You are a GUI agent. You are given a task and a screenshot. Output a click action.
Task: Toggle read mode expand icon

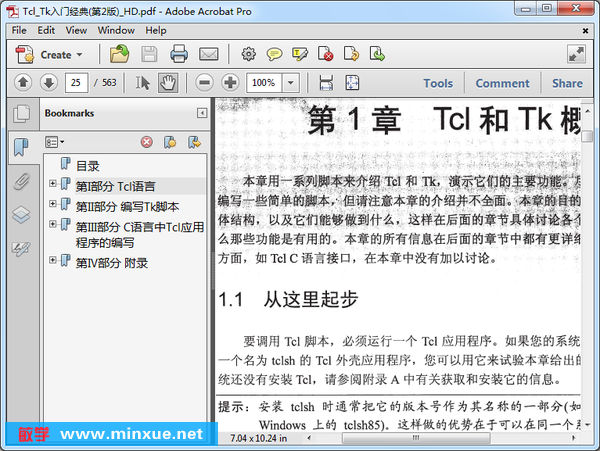pos(576,54)
